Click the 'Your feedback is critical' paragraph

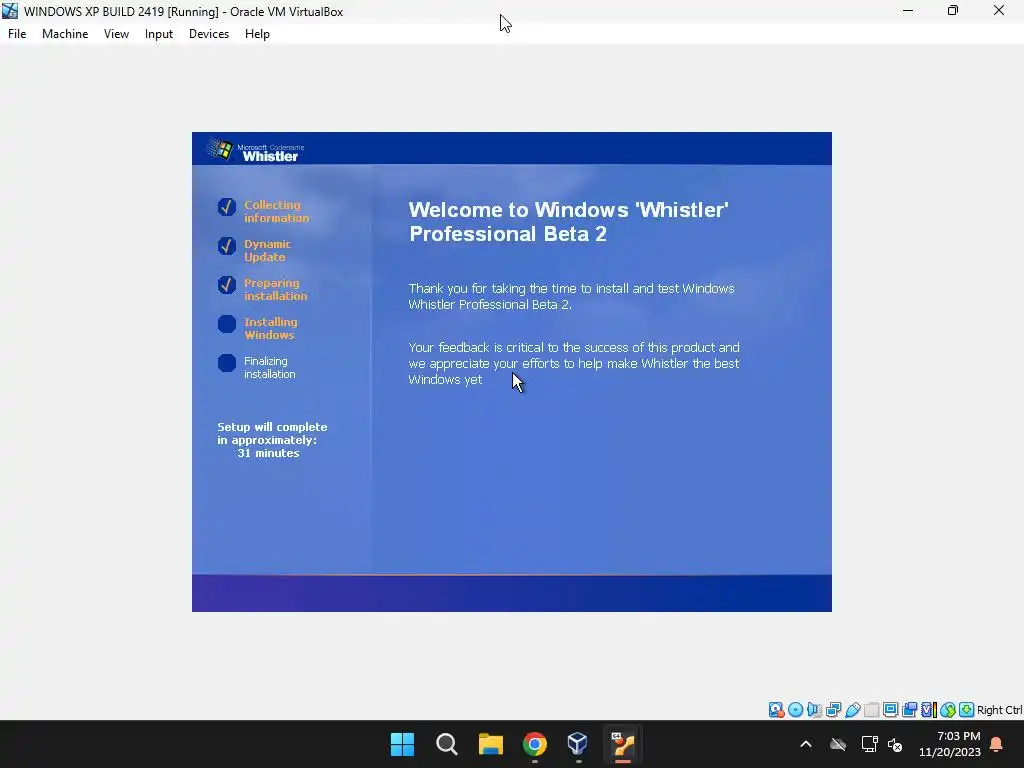[x=574, y=364]
